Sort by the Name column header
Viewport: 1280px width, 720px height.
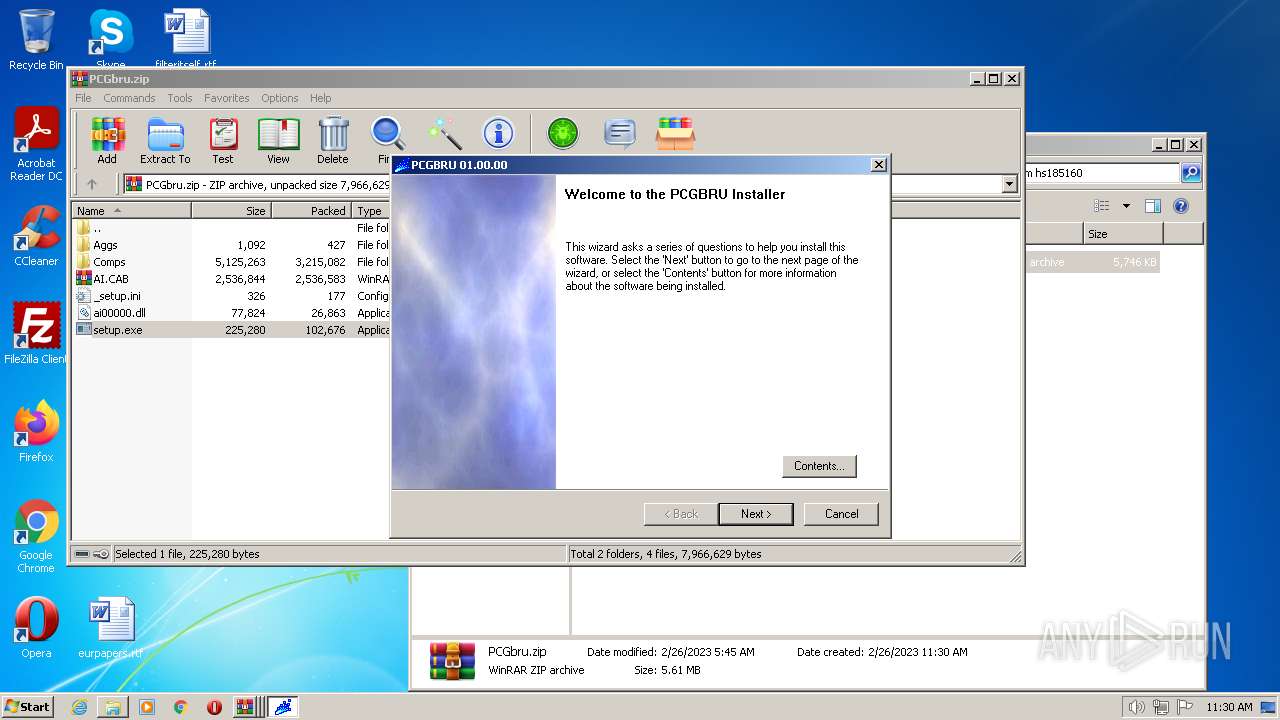pos(132,211)
